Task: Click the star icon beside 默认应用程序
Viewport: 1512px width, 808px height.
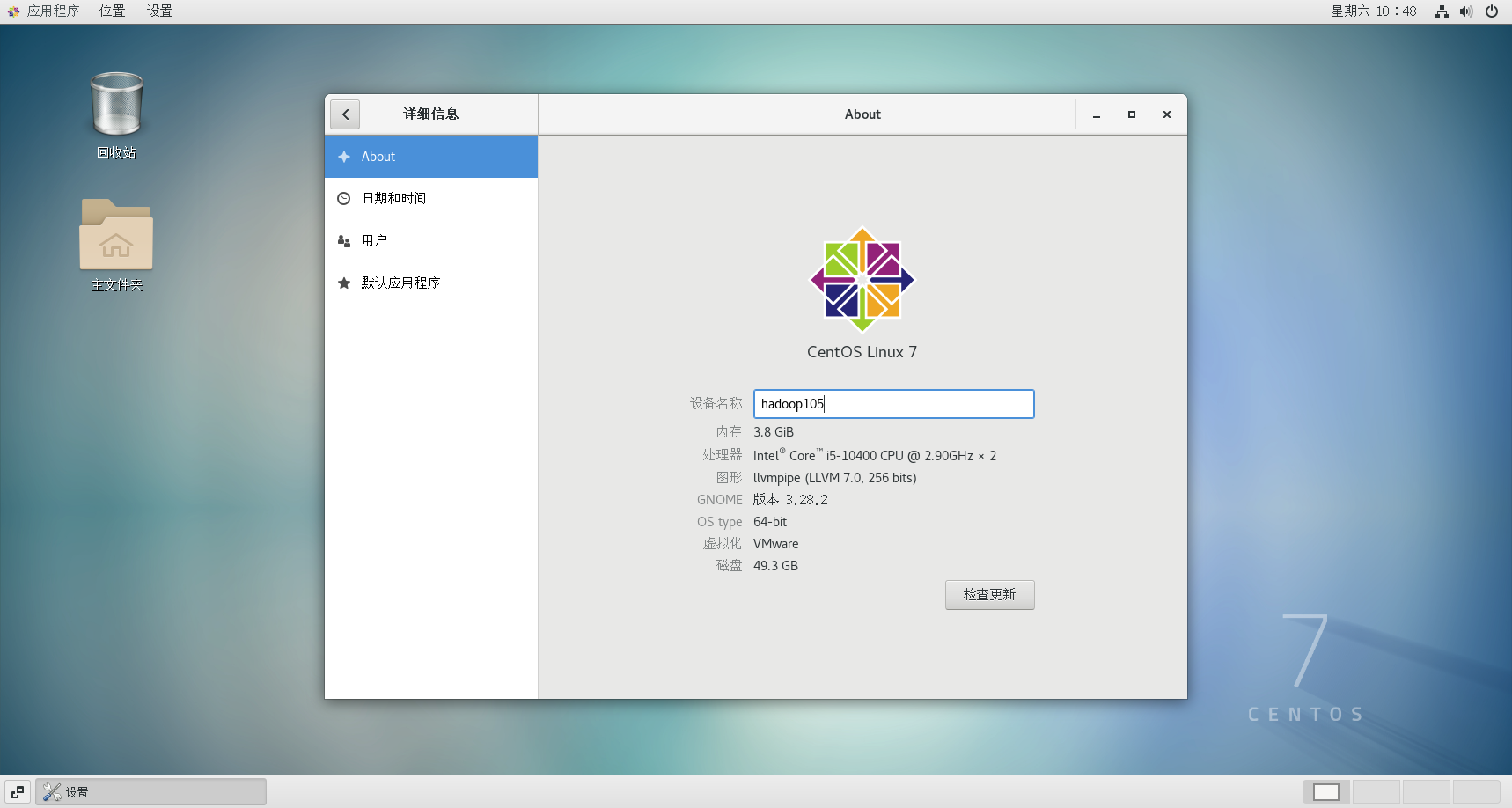Action: (344, 283)
